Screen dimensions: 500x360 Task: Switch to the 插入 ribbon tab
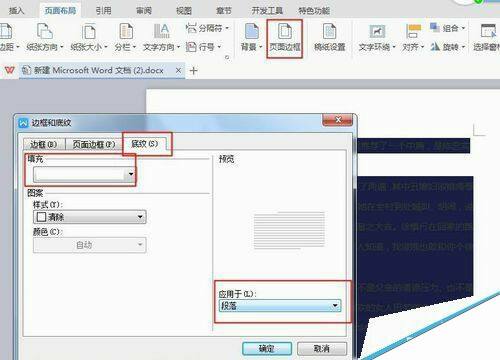pyautogui.click(x=17, y=11)
